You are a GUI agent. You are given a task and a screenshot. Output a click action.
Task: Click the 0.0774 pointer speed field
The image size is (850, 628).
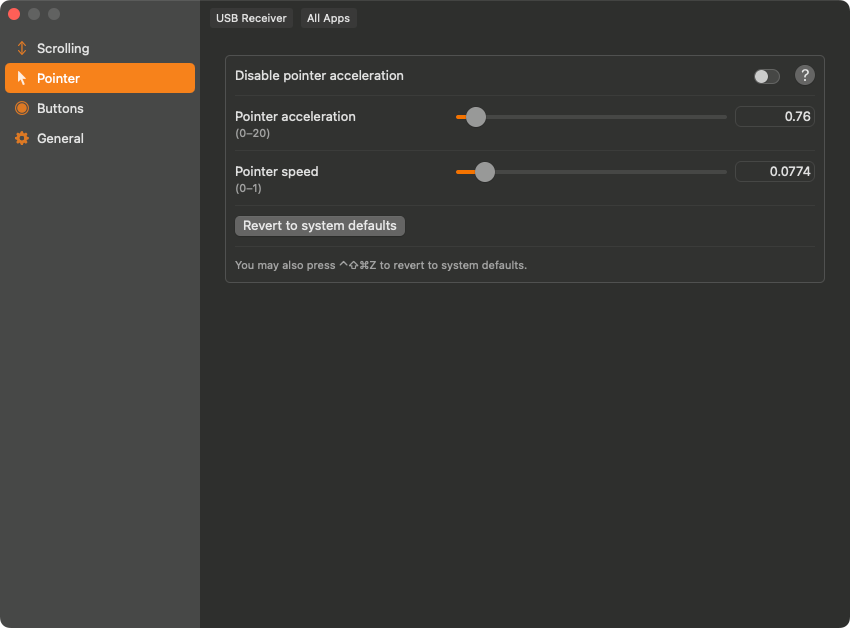tap(774, 172)
